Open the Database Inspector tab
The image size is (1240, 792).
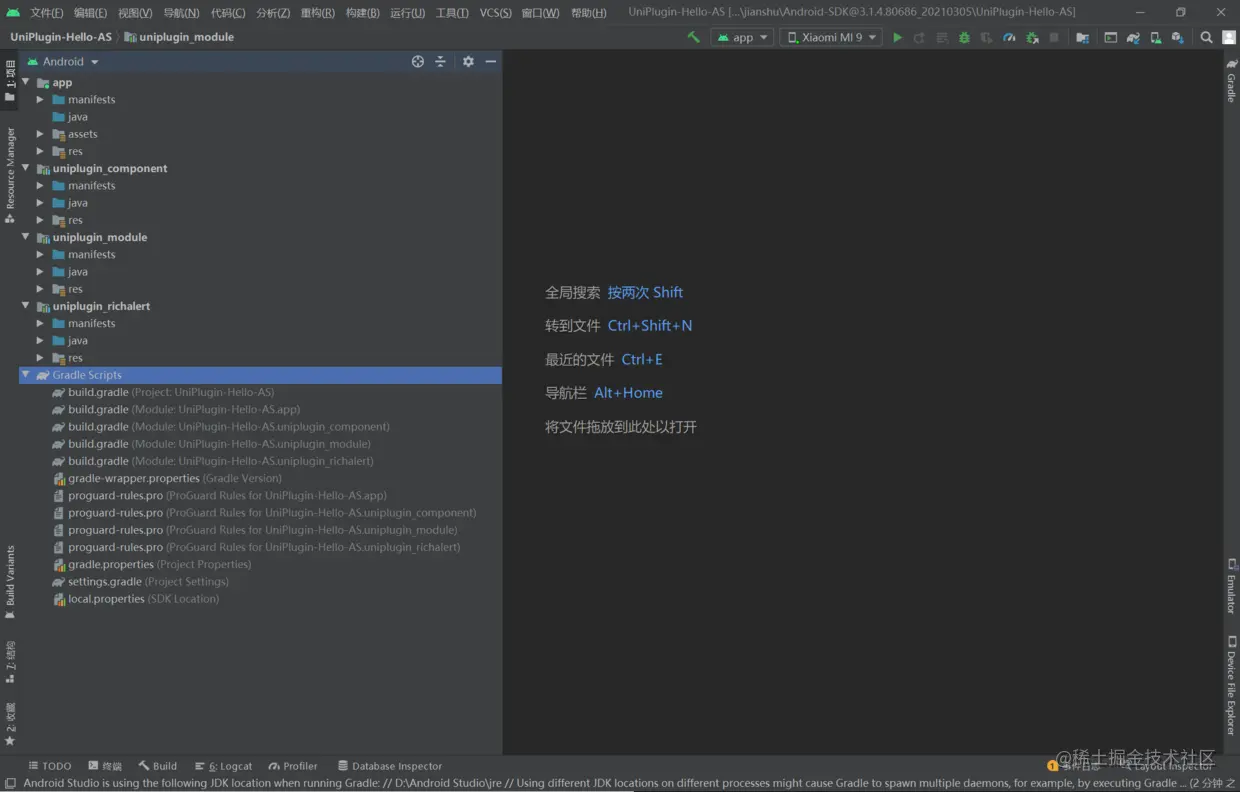[390, 766]
